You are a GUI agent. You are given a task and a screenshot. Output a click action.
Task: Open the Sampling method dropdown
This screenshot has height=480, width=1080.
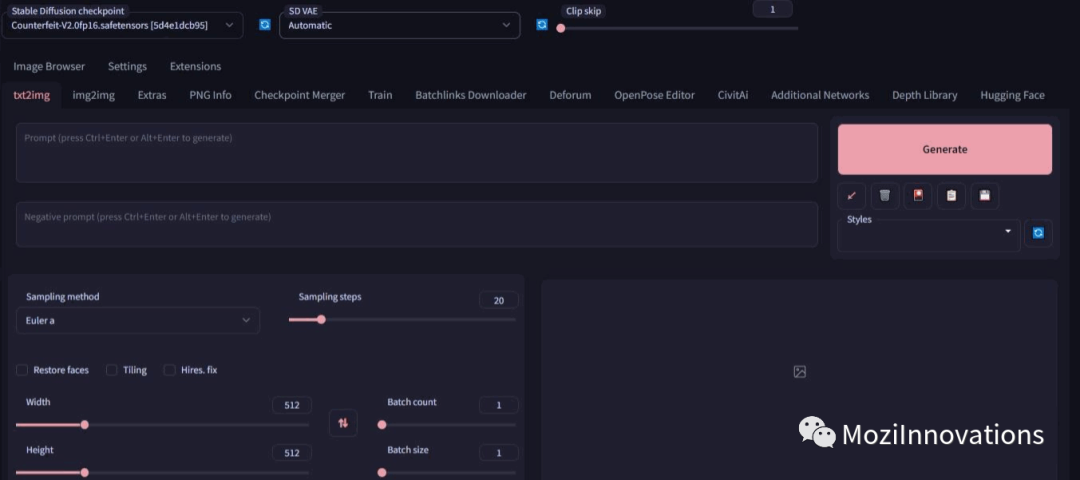(138, 320)
